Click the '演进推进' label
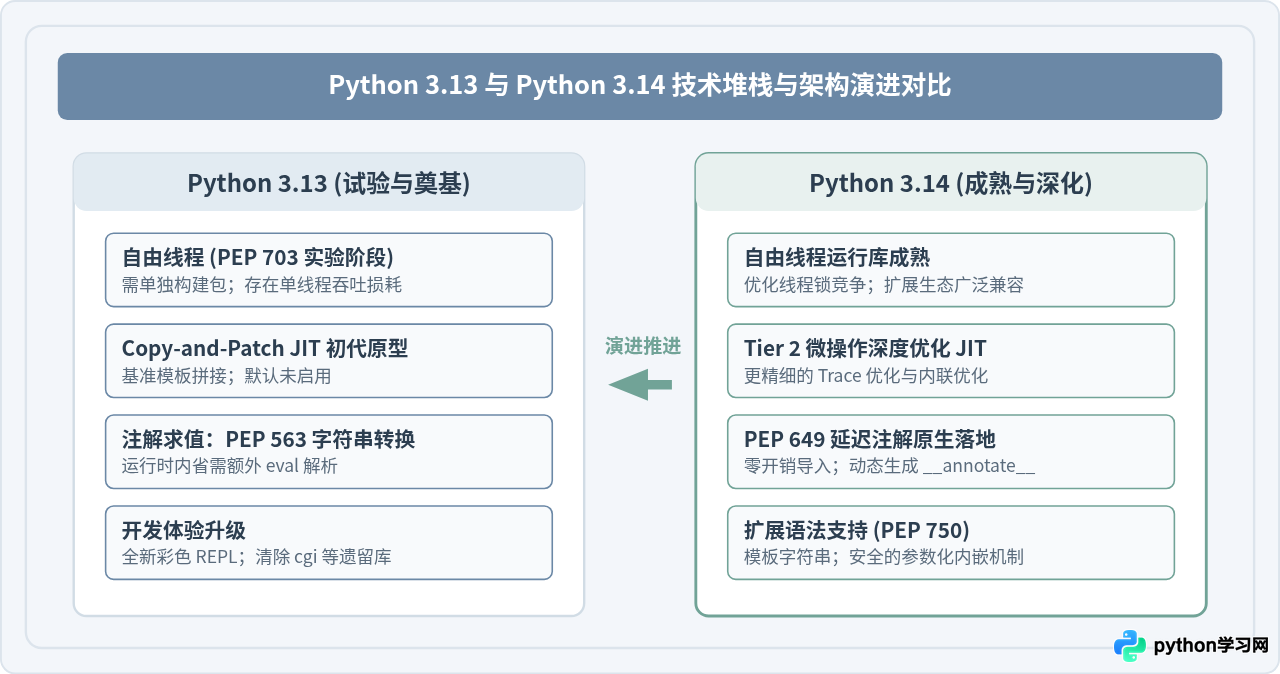The image size is (1280, 674). [x=642, y=346]
